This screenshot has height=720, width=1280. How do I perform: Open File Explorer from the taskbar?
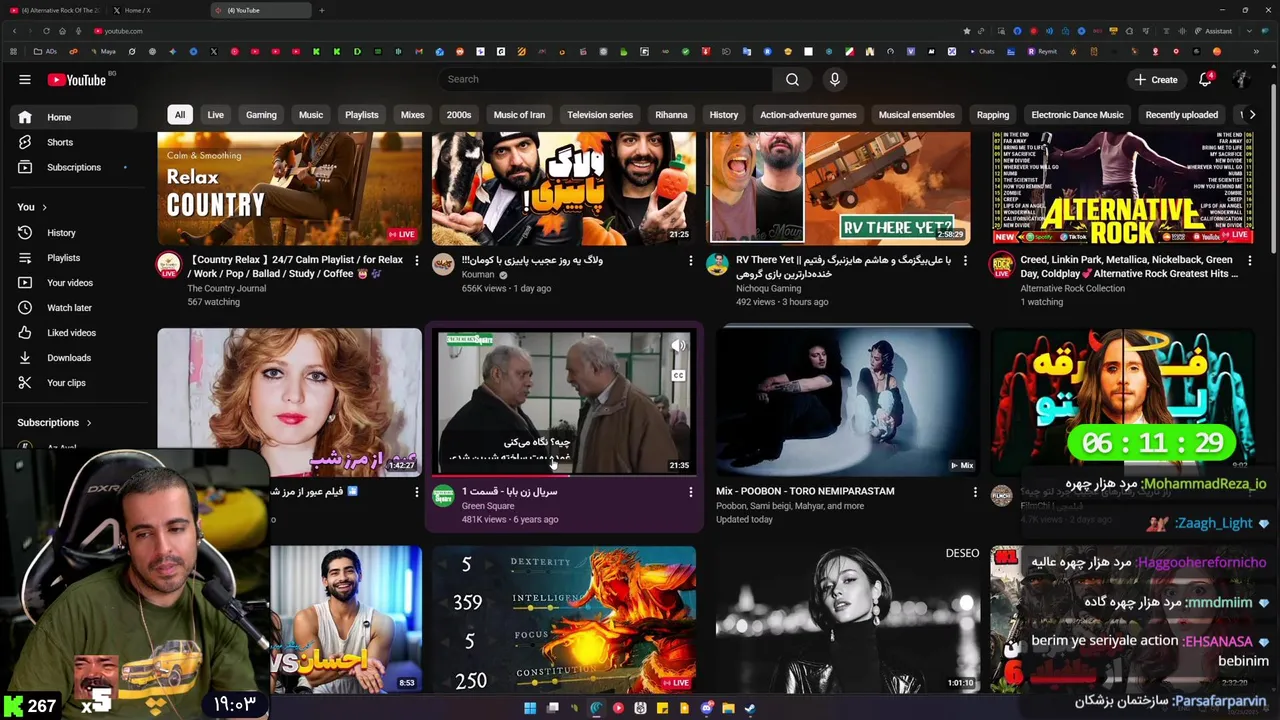[728, 708]
